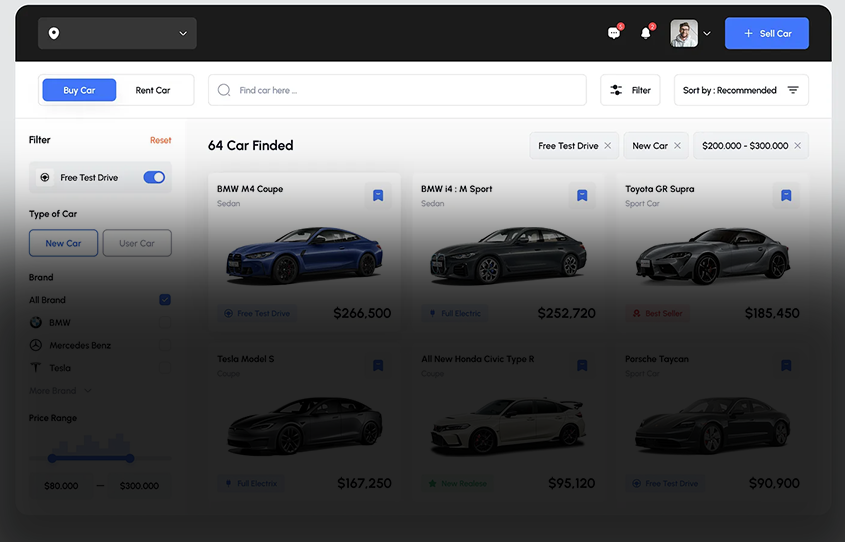This screenshot has height=542, width=845.
Task: Uncheck the All Brand checkbox
Action: point(165,300)
